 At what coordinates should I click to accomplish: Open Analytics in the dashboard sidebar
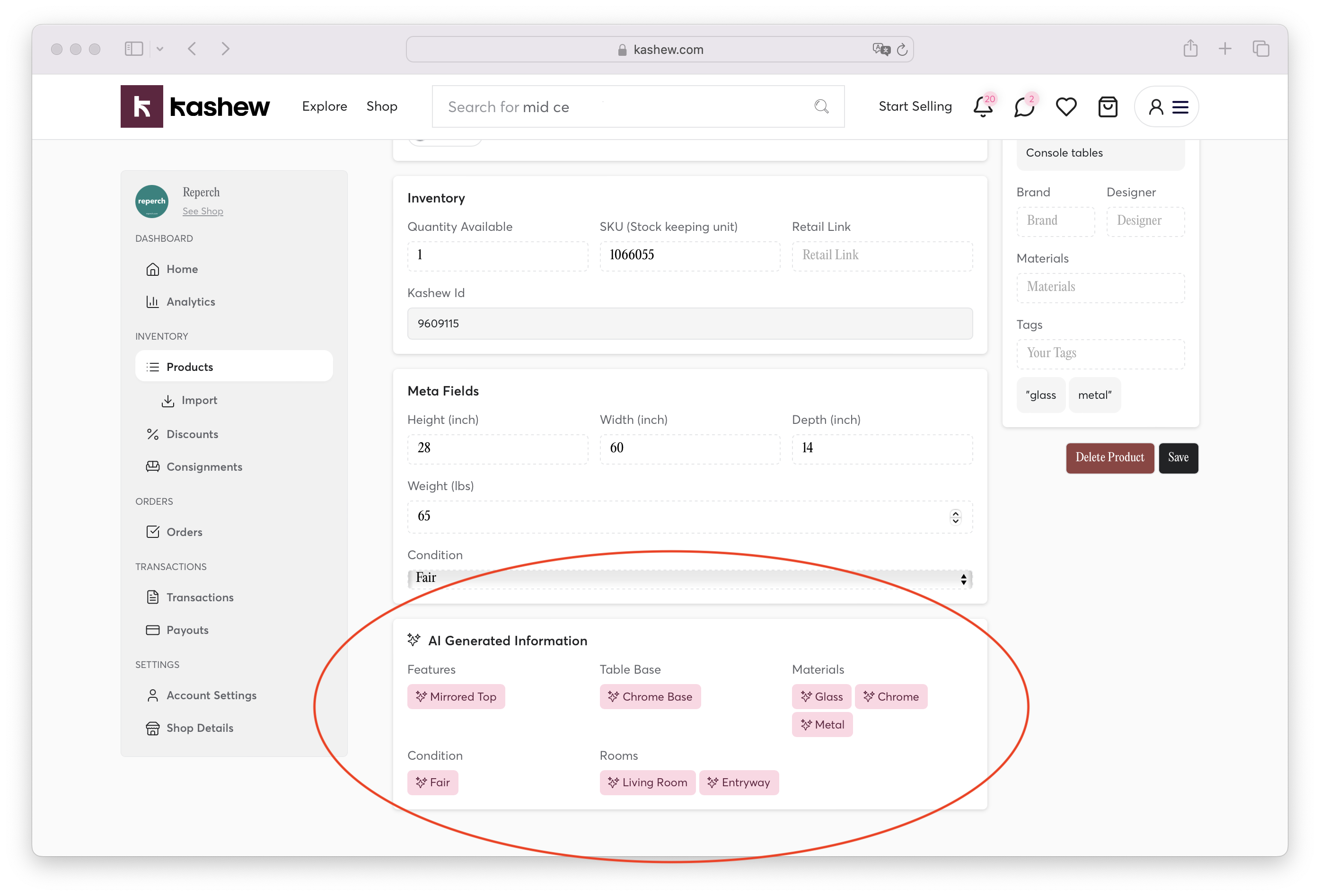click(x=190, y=301)
